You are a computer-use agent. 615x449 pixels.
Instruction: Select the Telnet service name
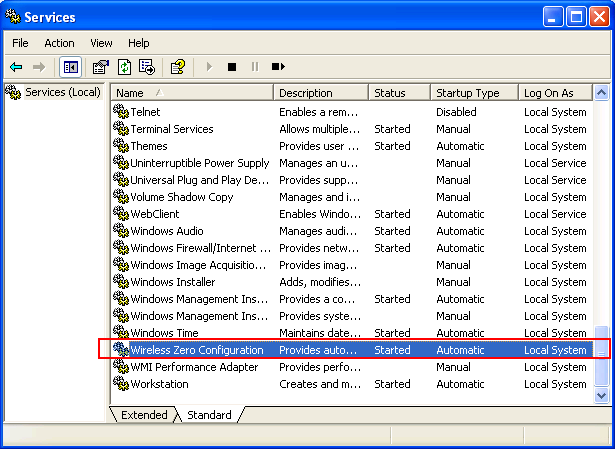tap(145, 112)
